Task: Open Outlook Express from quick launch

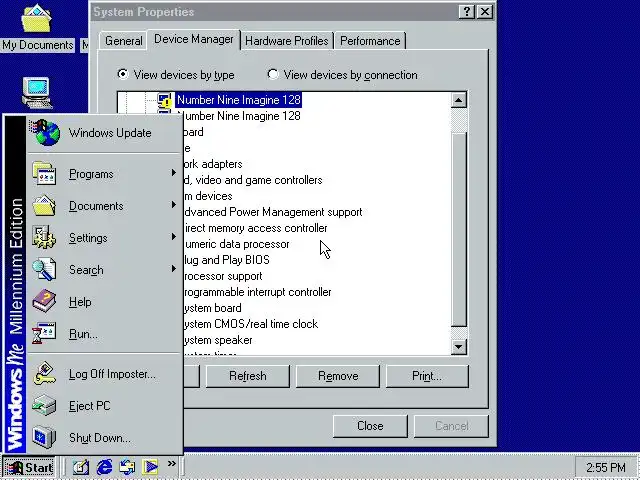Action: click(127, 467)
